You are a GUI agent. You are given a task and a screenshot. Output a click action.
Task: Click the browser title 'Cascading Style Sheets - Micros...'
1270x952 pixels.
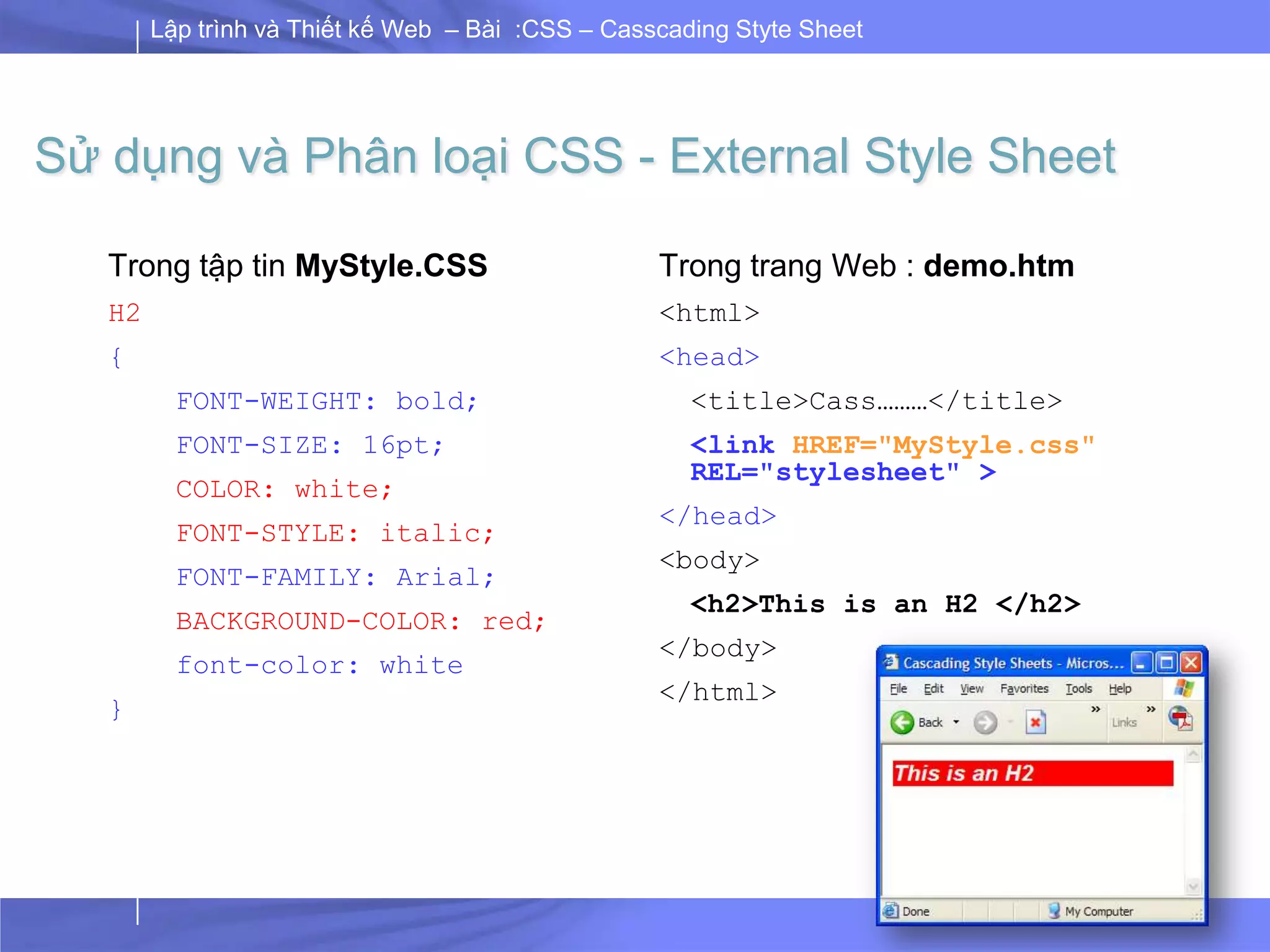(x=1013, y=663)
